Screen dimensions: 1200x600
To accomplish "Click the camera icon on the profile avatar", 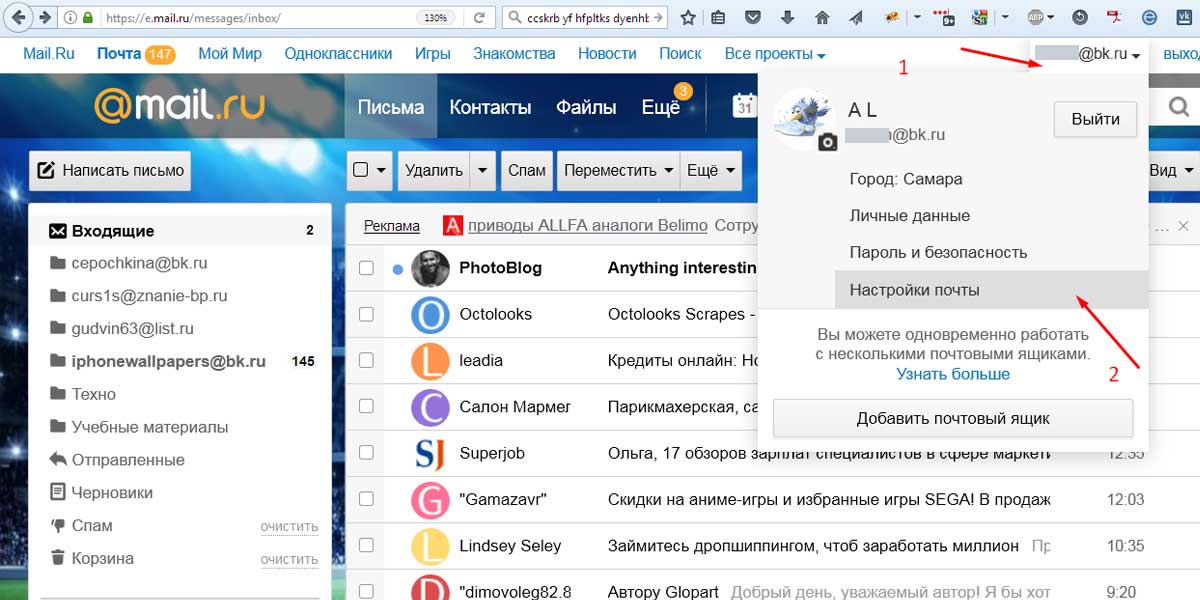I will tap(827, 143).
